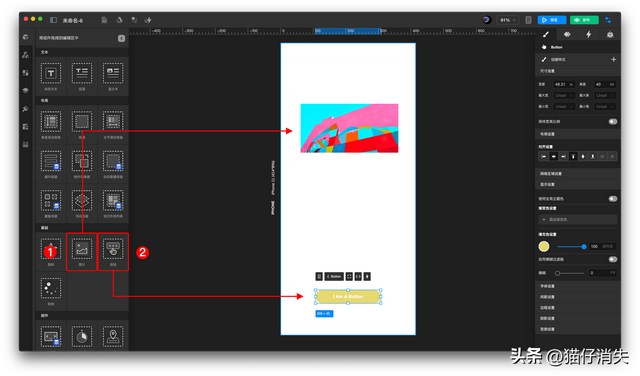
Task: Open the stacked layers icon in left rail
Action: (x=26, y=90)
